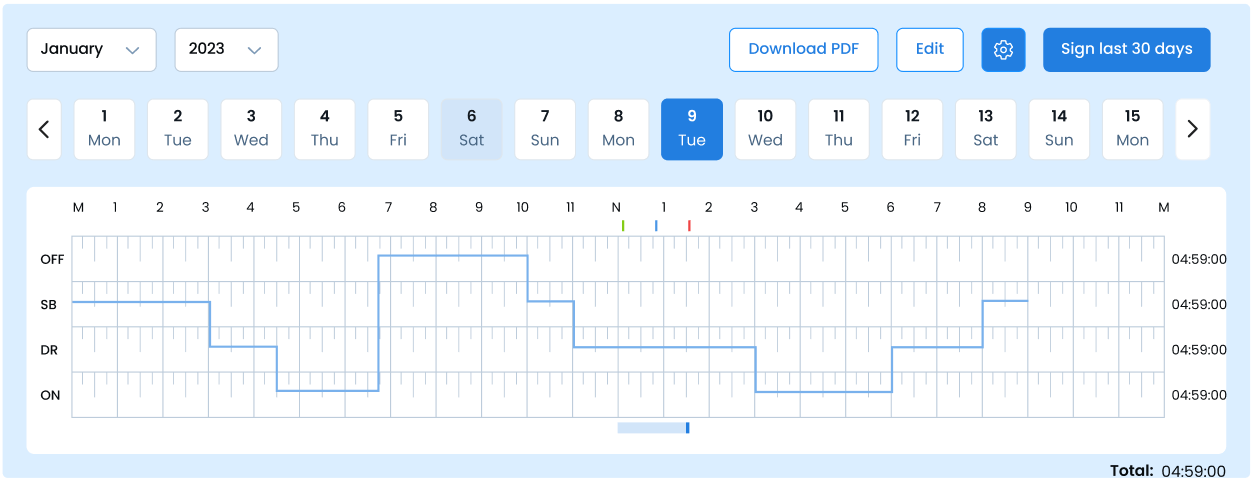Select day 15 Mon
Image resolution: width=1253 pixels, height=484 pixels.
(x=1132, y=129)
